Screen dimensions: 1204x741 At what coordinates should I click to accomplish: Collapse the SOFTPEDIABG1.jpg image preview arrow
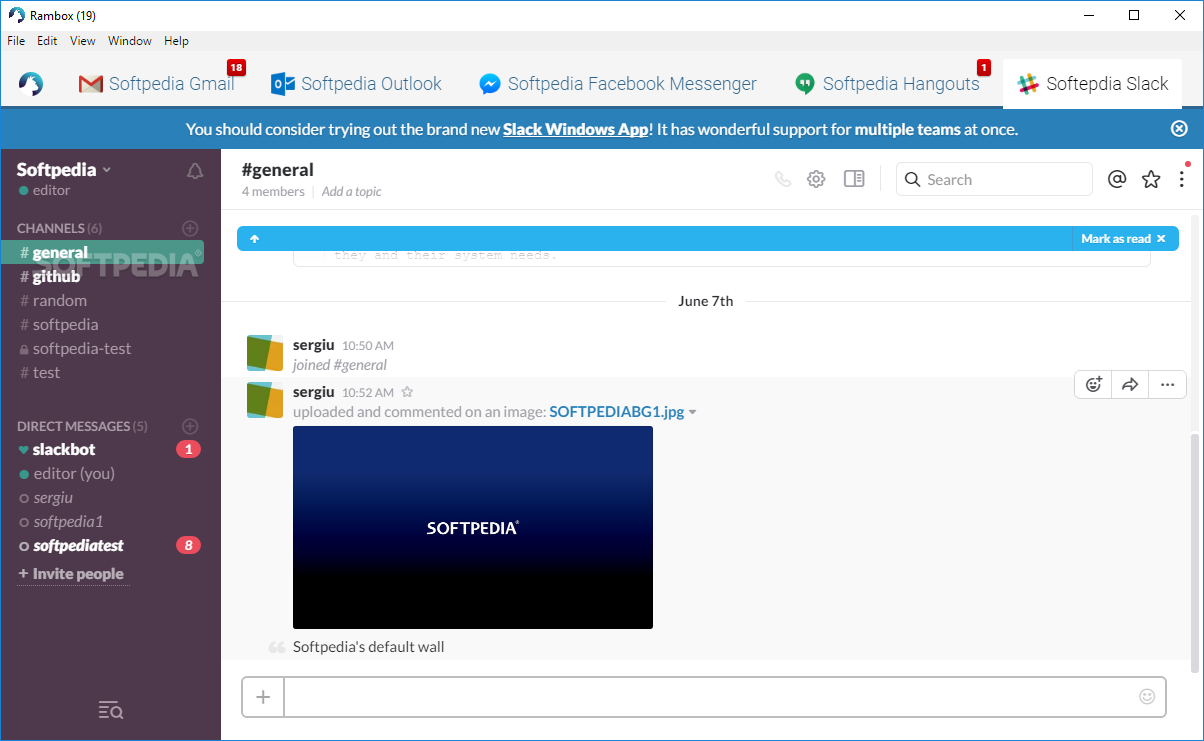693,412
